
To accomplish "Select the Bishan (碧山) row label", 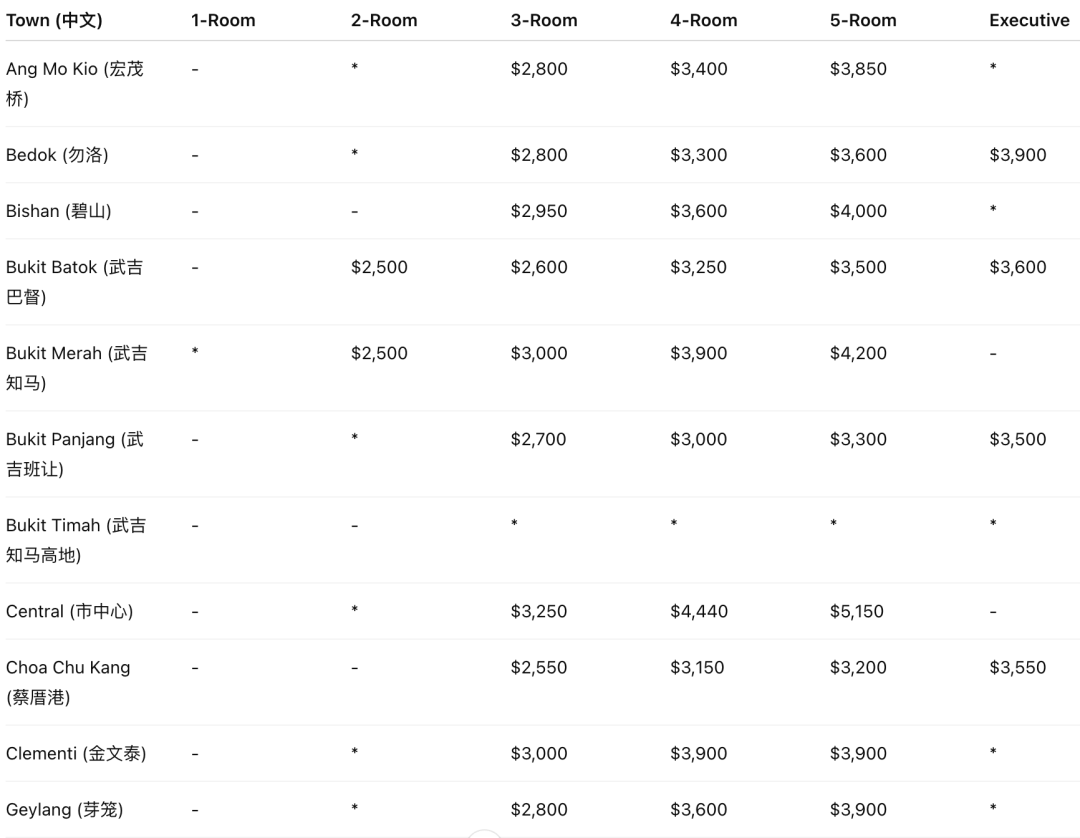I will tap(58, 211).
